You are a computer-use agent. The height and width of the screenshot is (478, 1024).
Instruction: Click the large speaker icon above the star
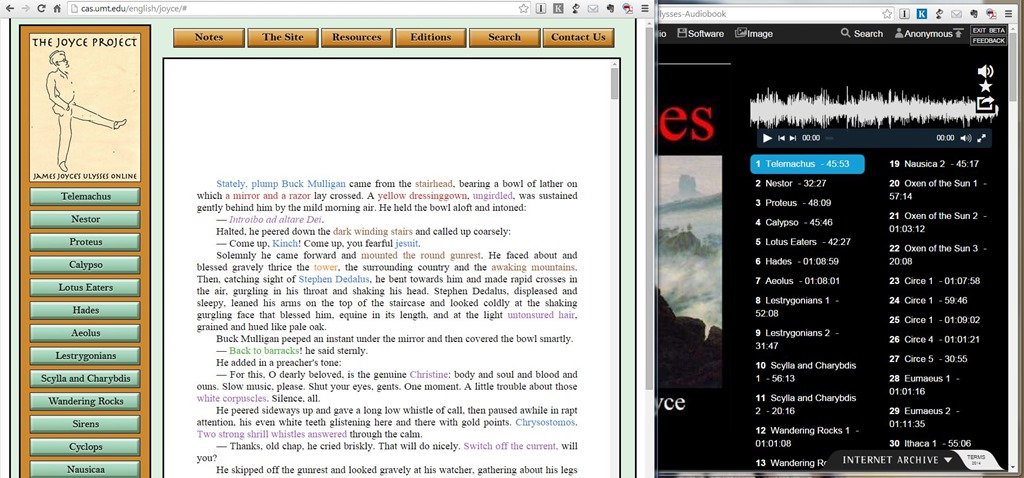(985, 71)
